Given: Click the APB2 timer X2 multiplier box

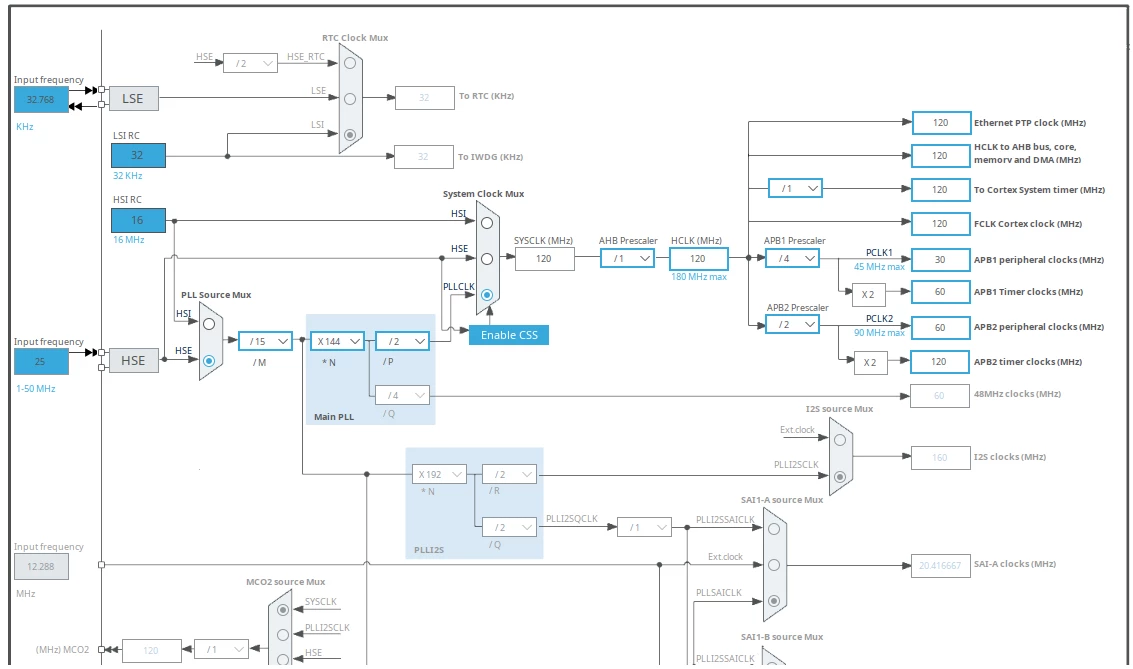Looking at the screenshot, I should pos(870,362).
